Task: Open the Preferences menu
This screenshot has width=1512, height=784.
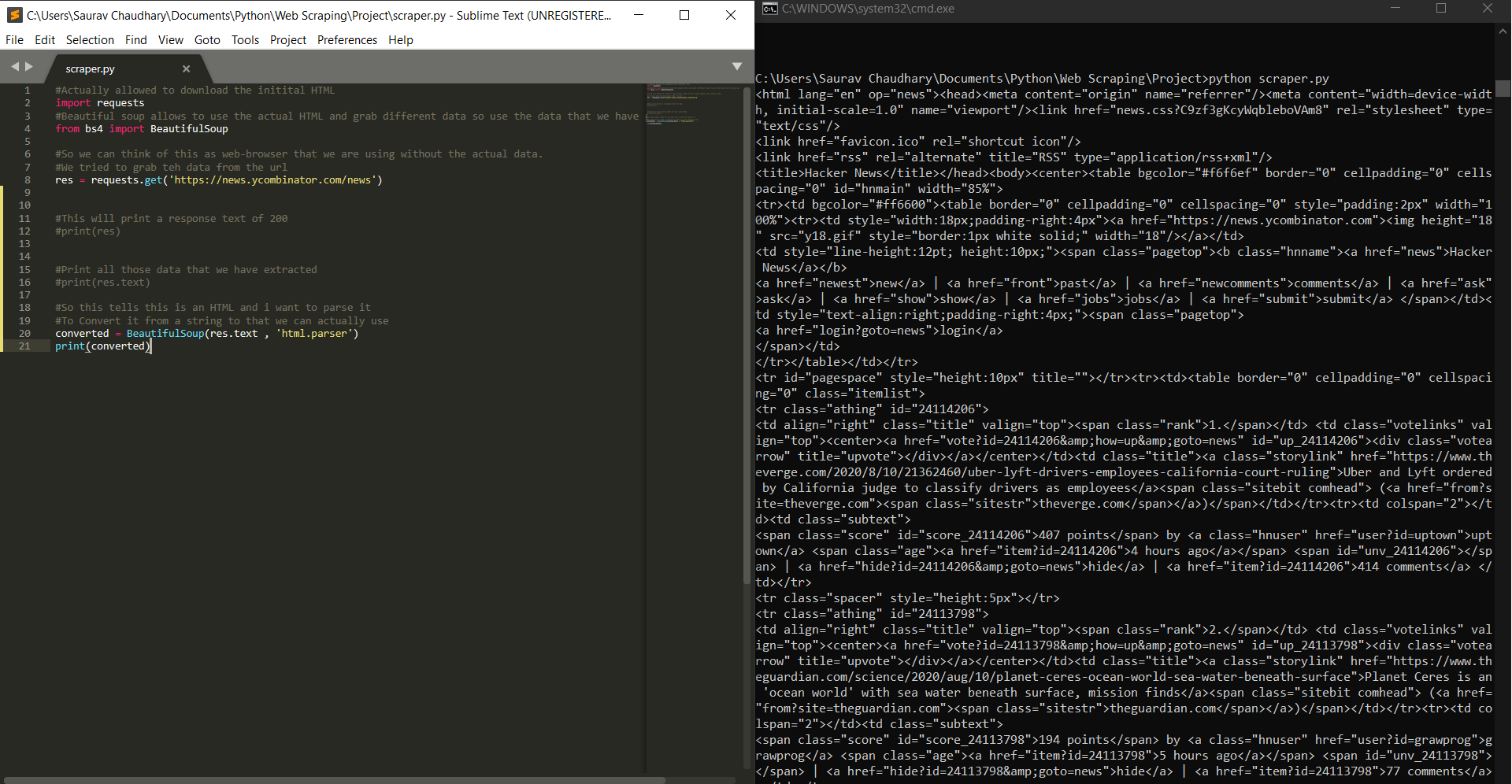Action: 346,39
